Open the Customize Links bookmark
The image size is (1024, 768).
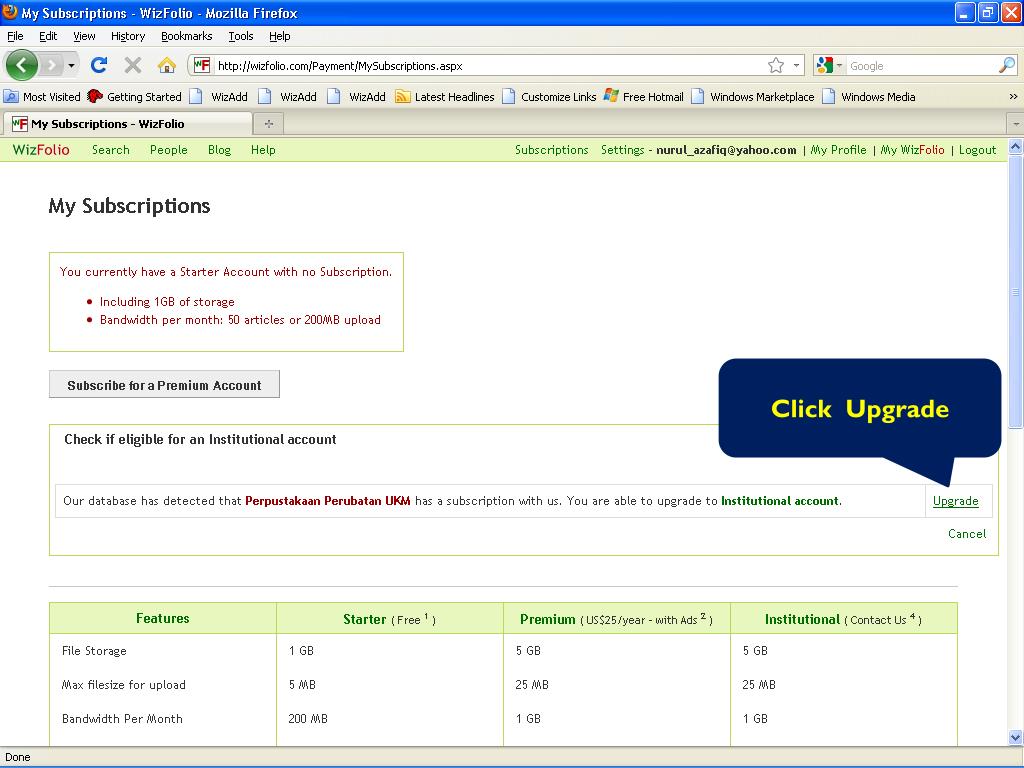click(x=549, y=97)
